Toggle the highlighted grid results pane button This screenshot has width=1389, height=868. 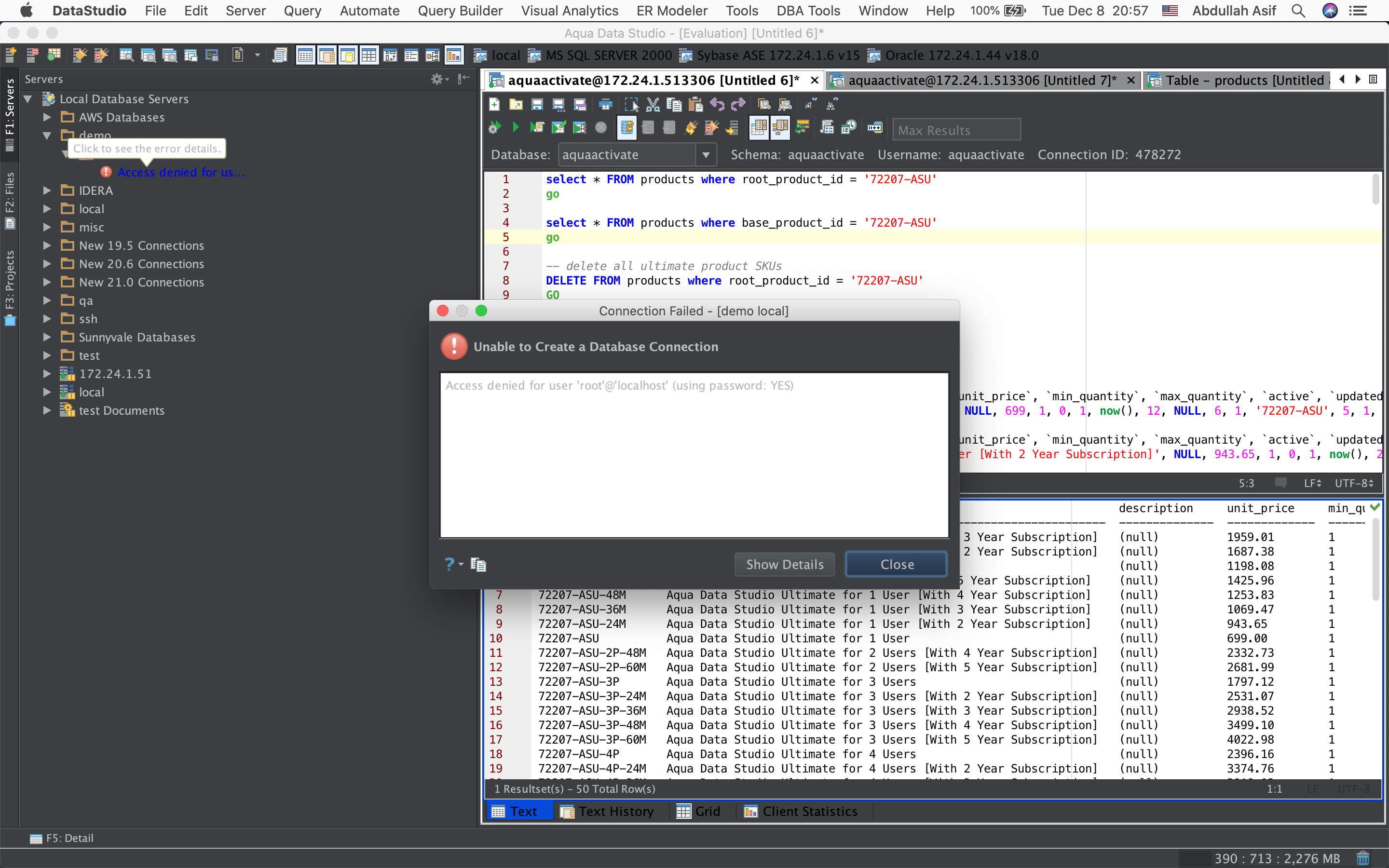pyautogui.click(x=759, y=127)
